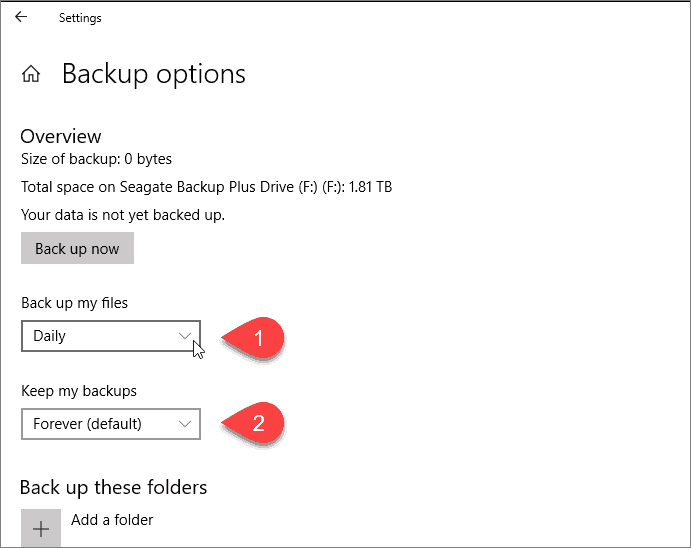Click the Overview section heading
Viewport: 691px width, 548px height.
tap(61, 136)
